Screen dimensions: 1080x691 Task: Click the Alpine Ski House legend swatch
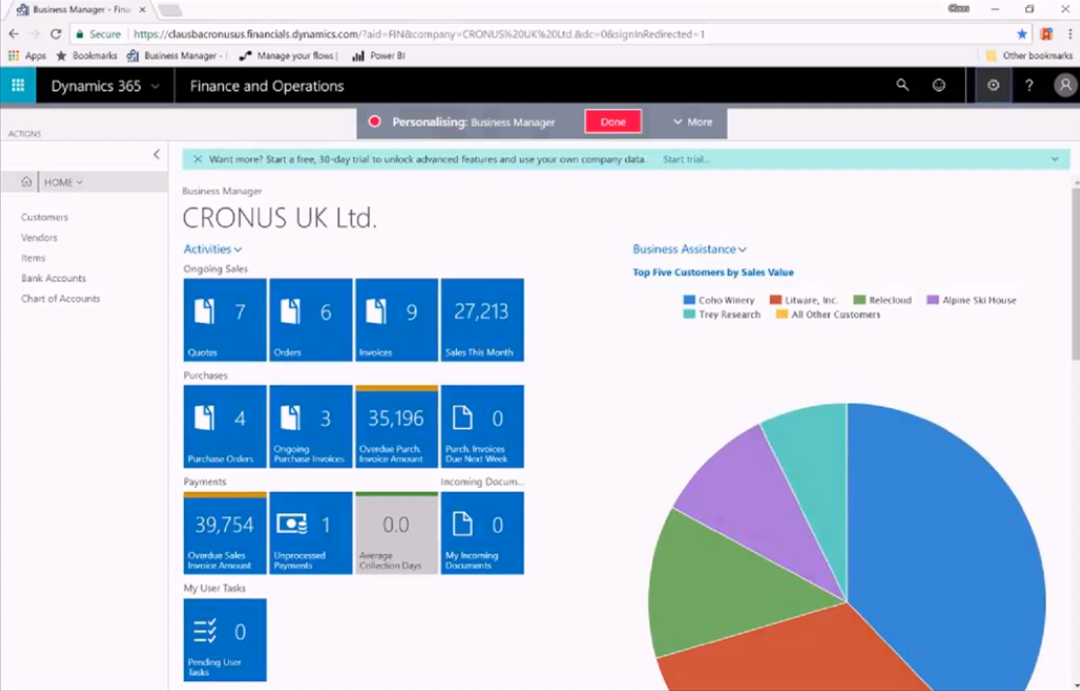933,300
